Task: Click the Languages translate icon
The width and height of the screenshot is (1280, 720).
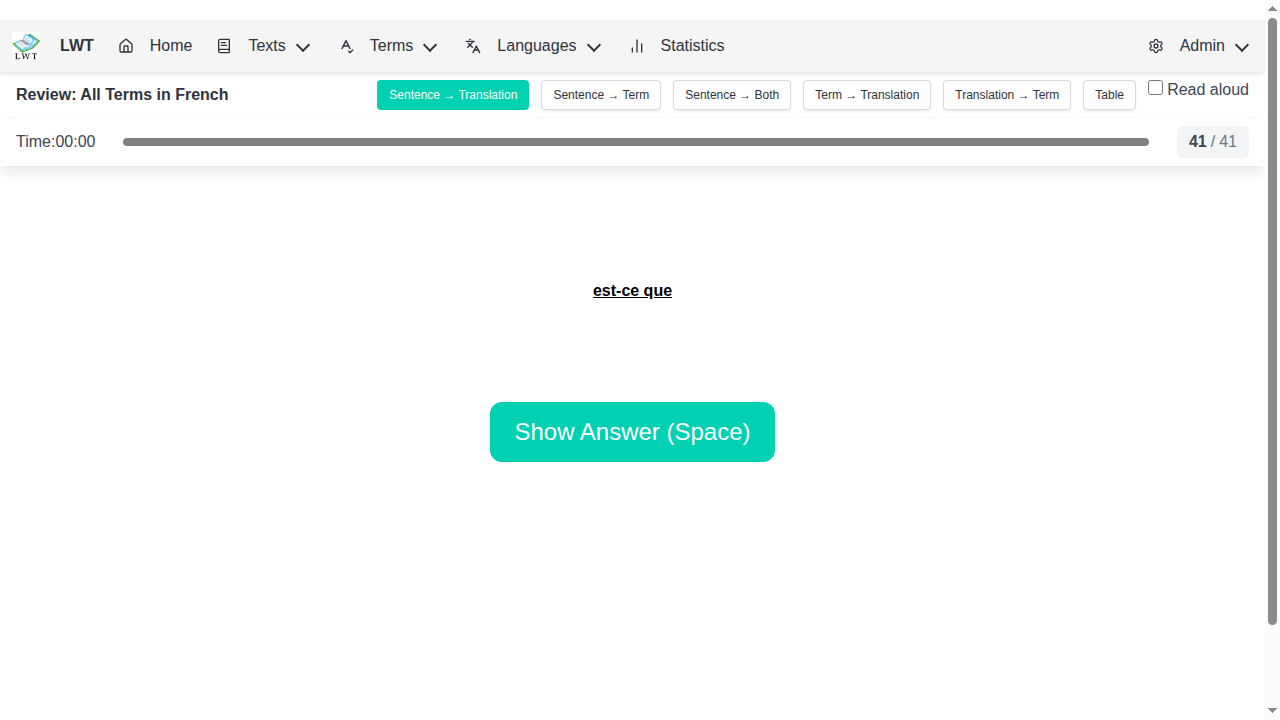Action: click(473, 46)
